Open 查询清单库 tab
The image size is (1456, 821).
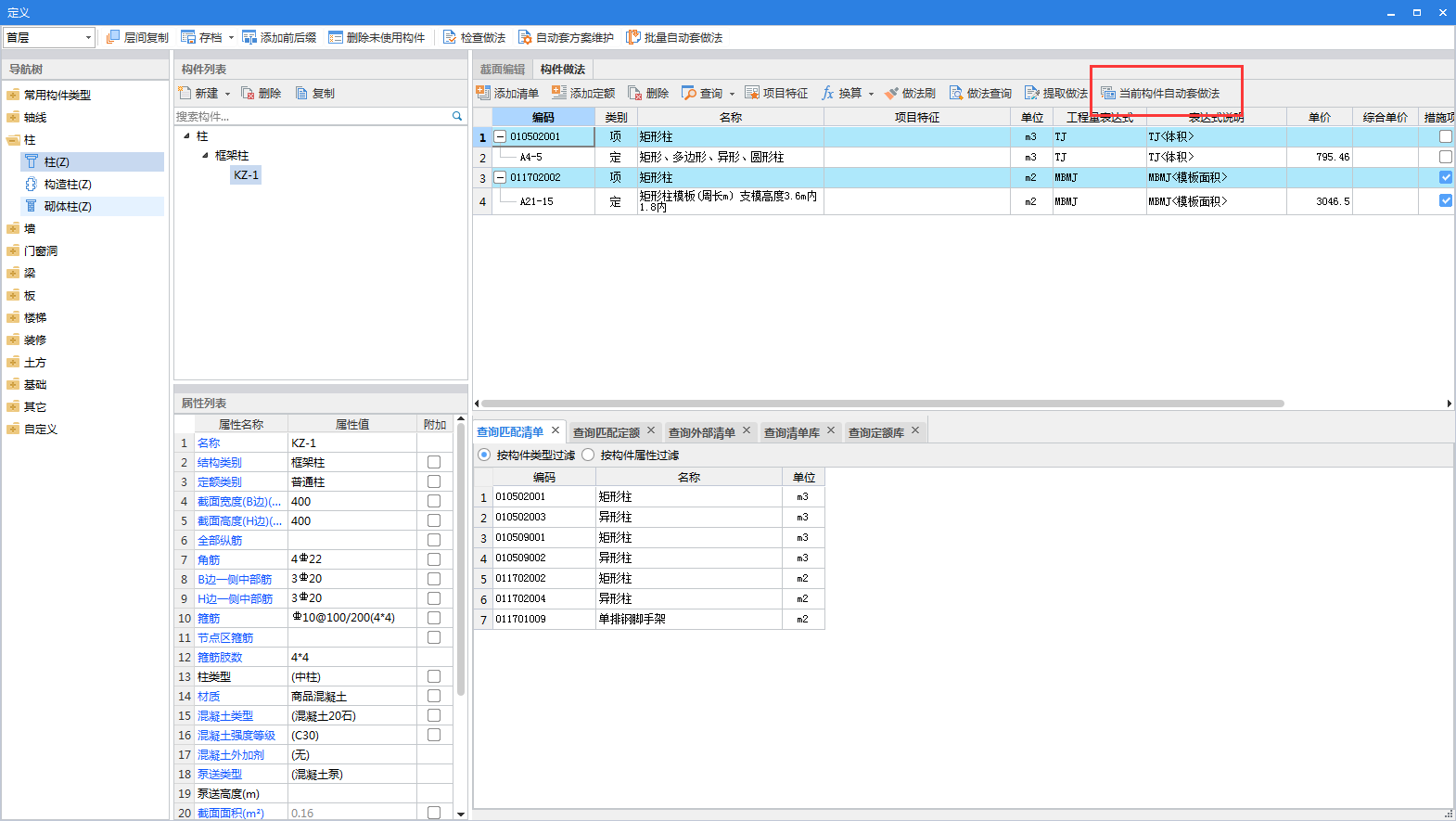792,432
